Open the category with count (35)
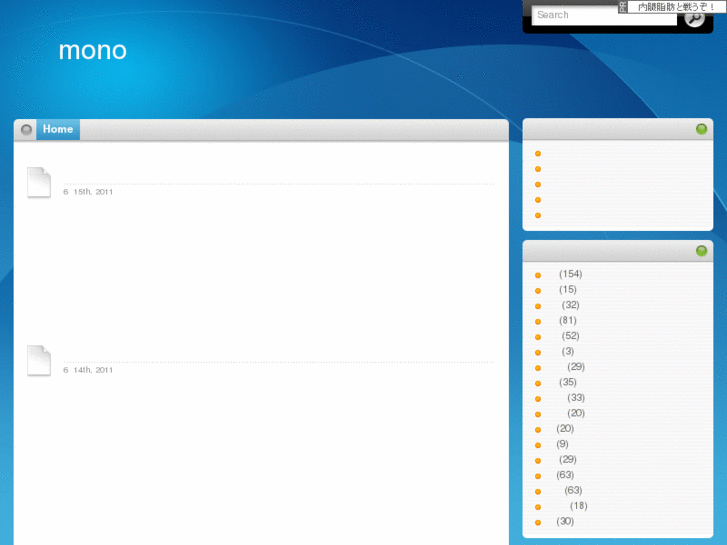The height and width of the screenshot is (545, 727). click(567, 382)
